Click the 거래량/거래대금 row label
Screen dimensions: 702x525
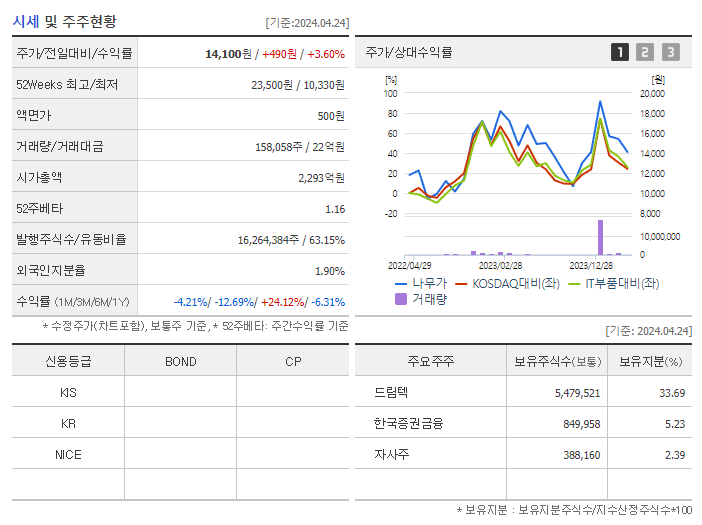pos(60,146)
